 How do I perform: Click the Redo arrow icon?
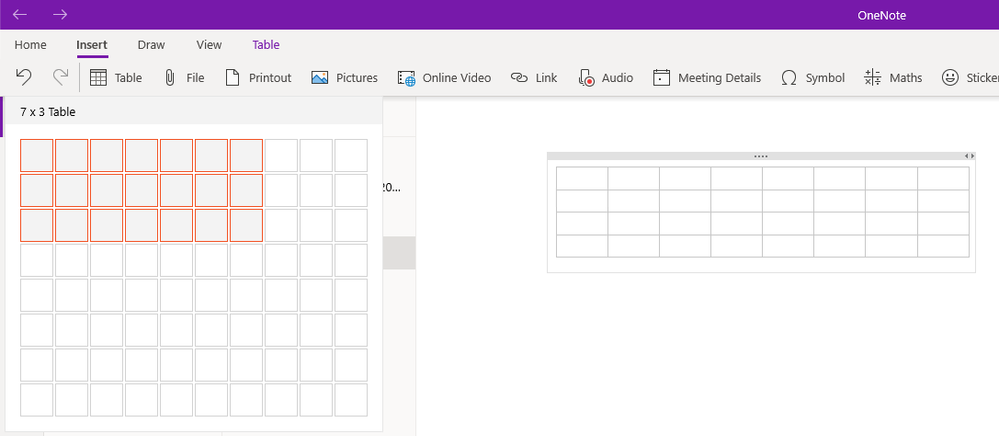pos(60,78)
